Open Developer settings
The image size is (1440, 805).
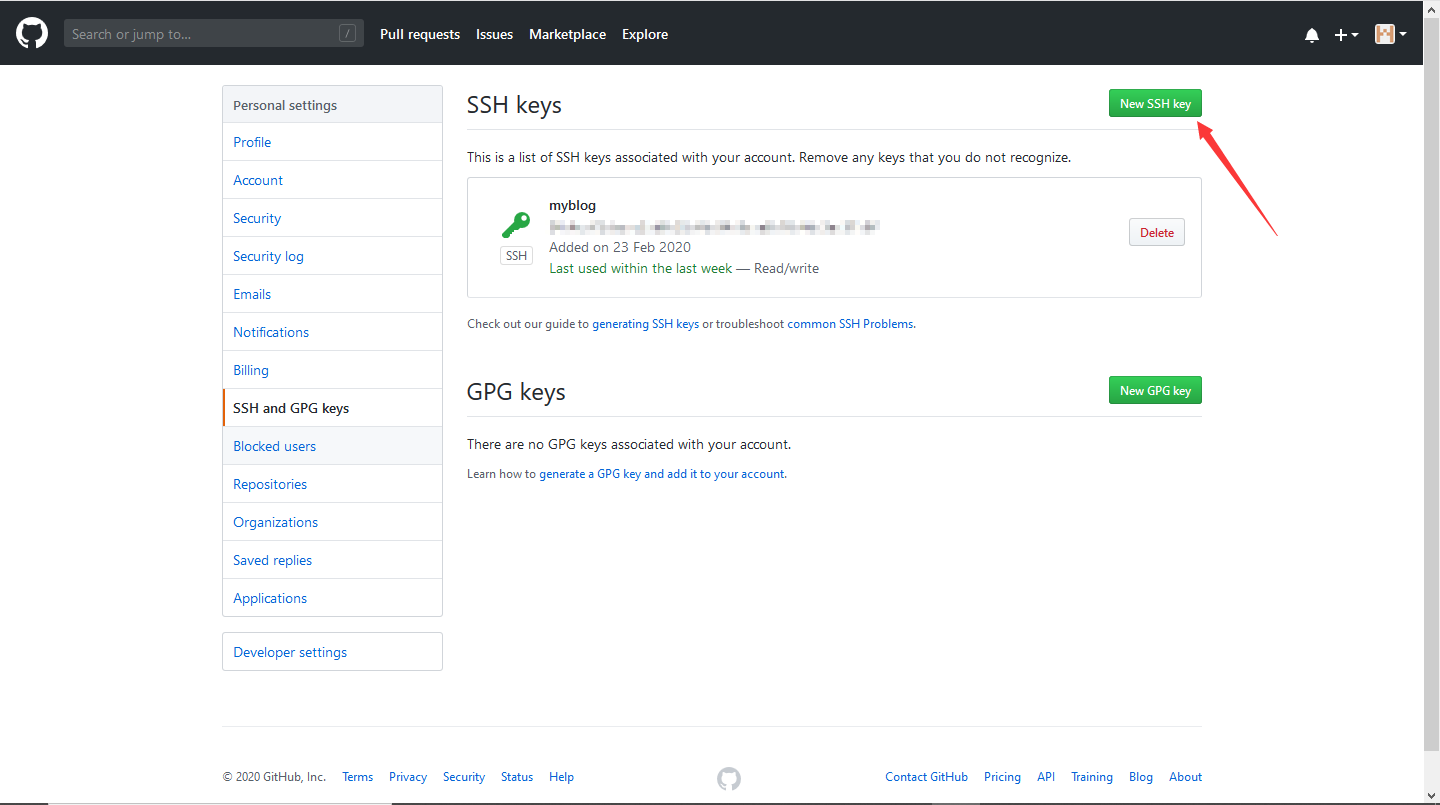[x=332, y=652]
